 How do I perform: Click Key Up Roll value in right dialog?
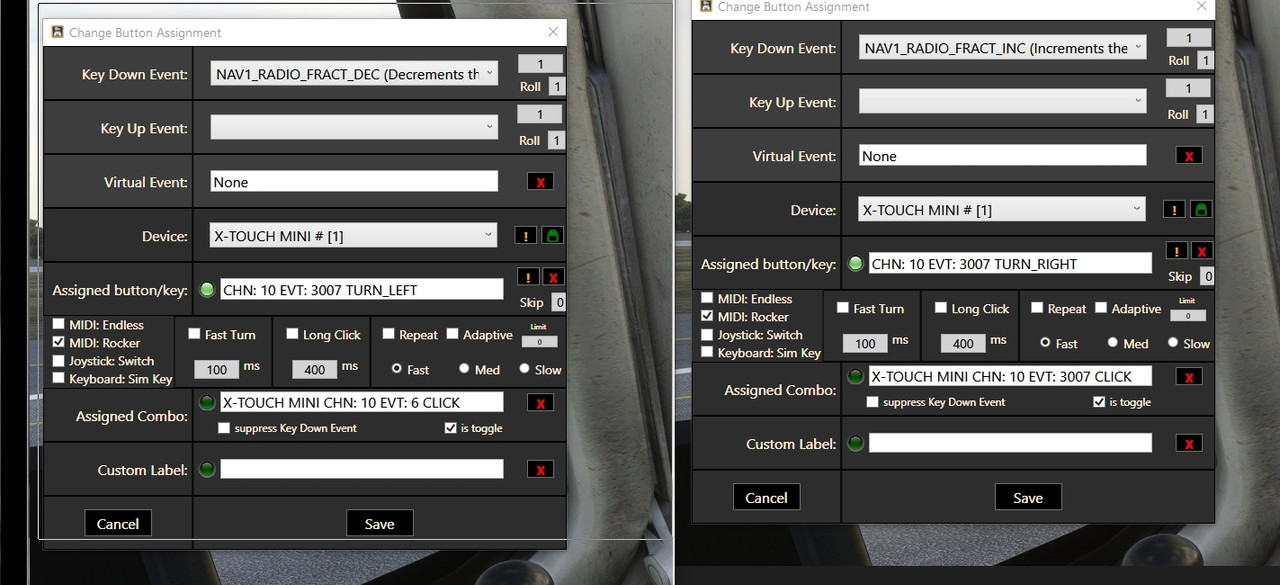point(1205,114)
